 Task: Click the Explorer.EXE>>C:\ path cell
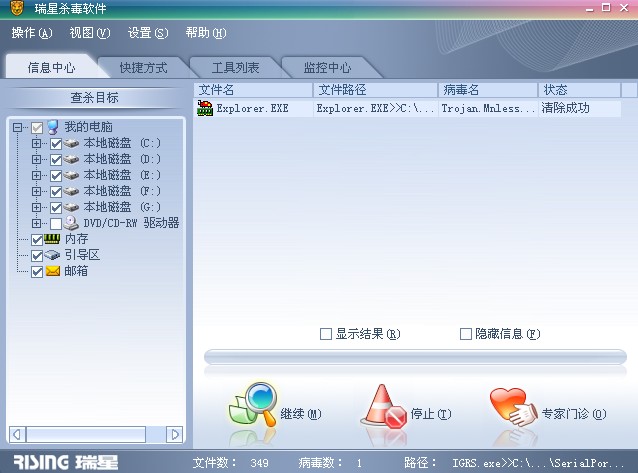point(376,108)
